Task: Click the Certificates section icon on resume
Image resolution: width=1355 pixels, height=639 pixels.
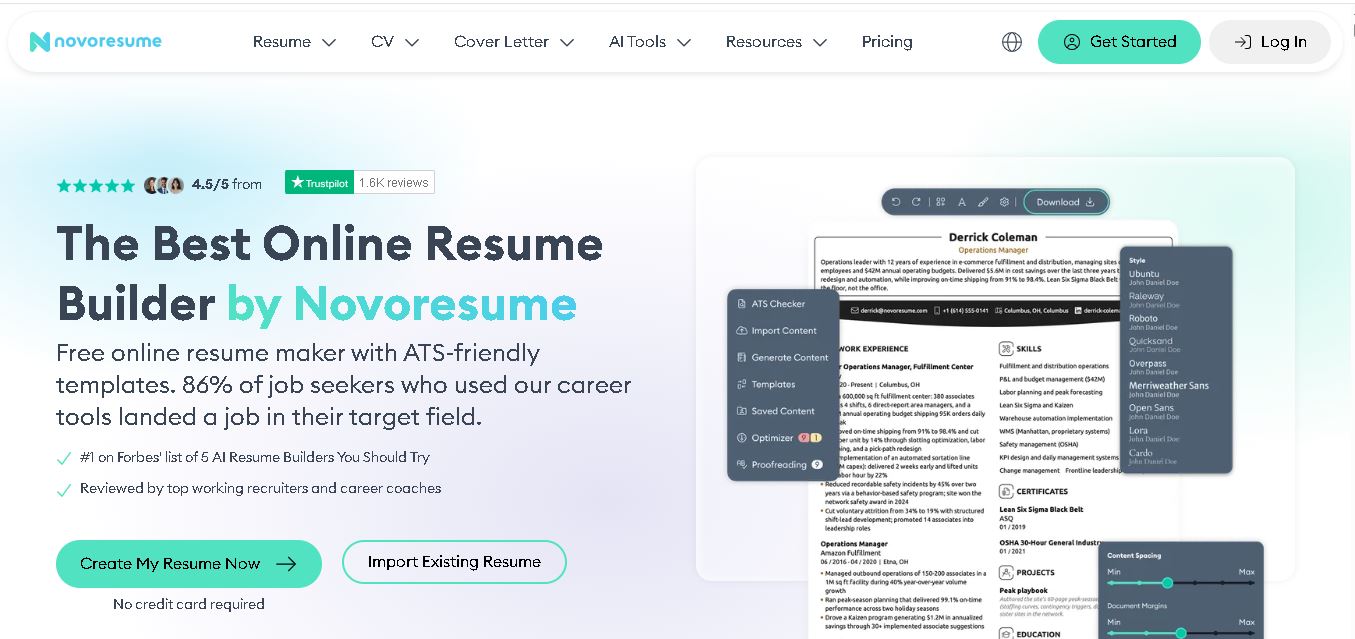Action: coord(1005,491)
